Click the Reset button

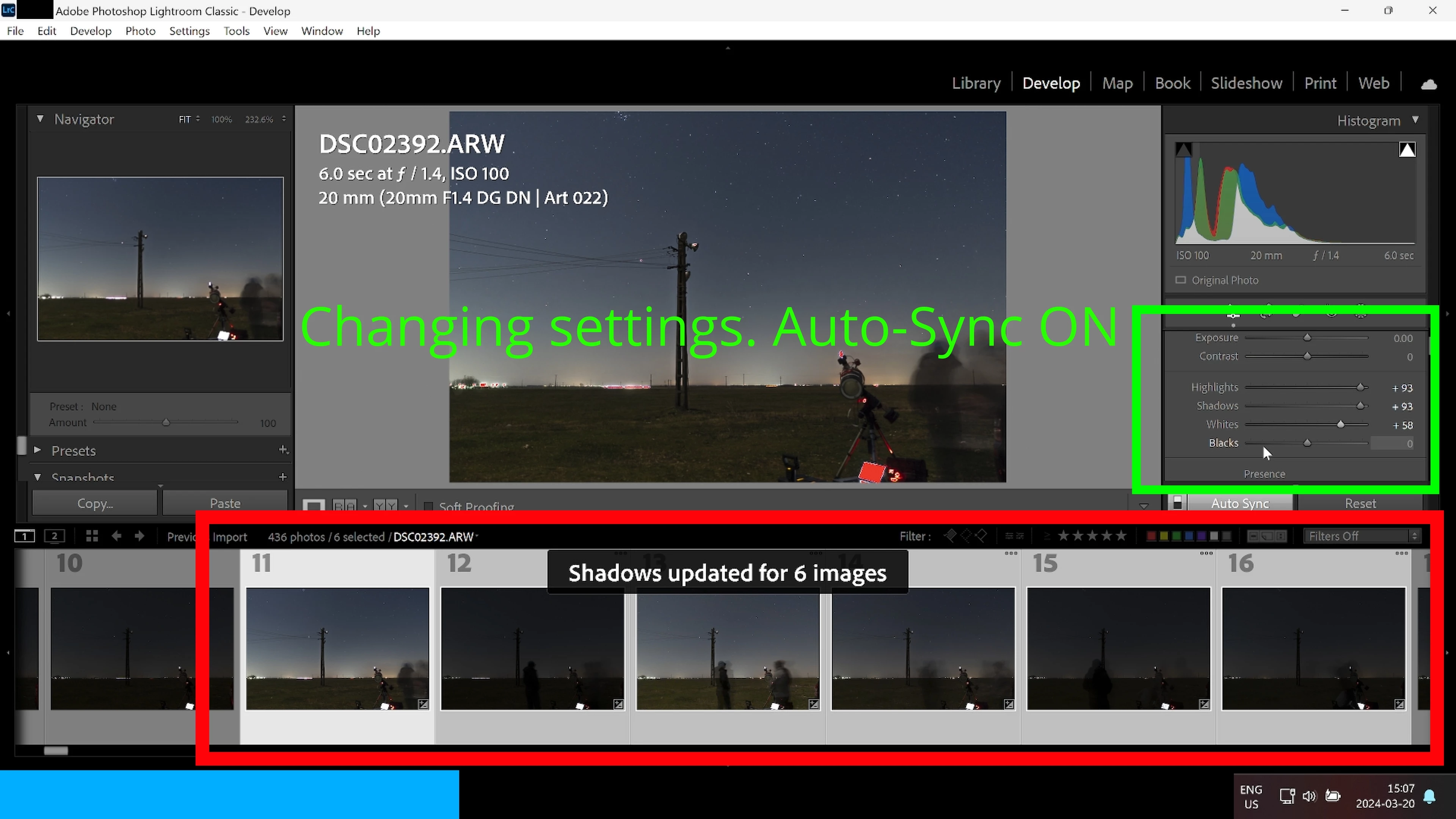(x=1360, y=503)
